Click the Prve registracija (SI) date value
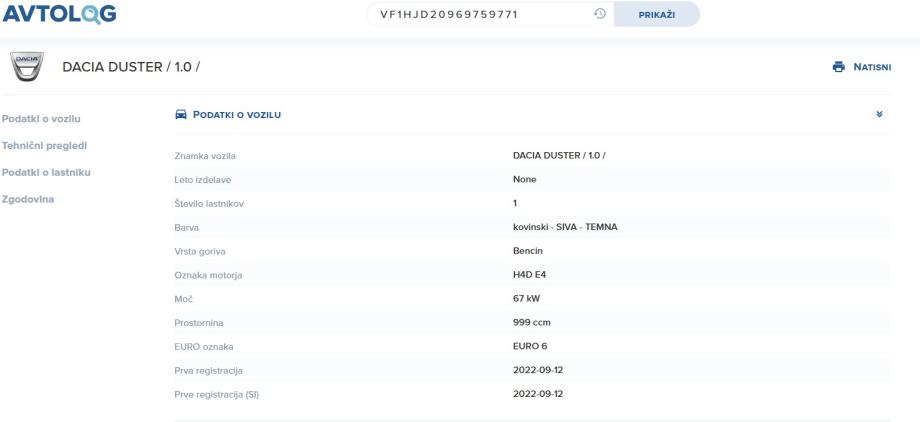Viewport: 920px width, 422px height. [x=538, y=394]
